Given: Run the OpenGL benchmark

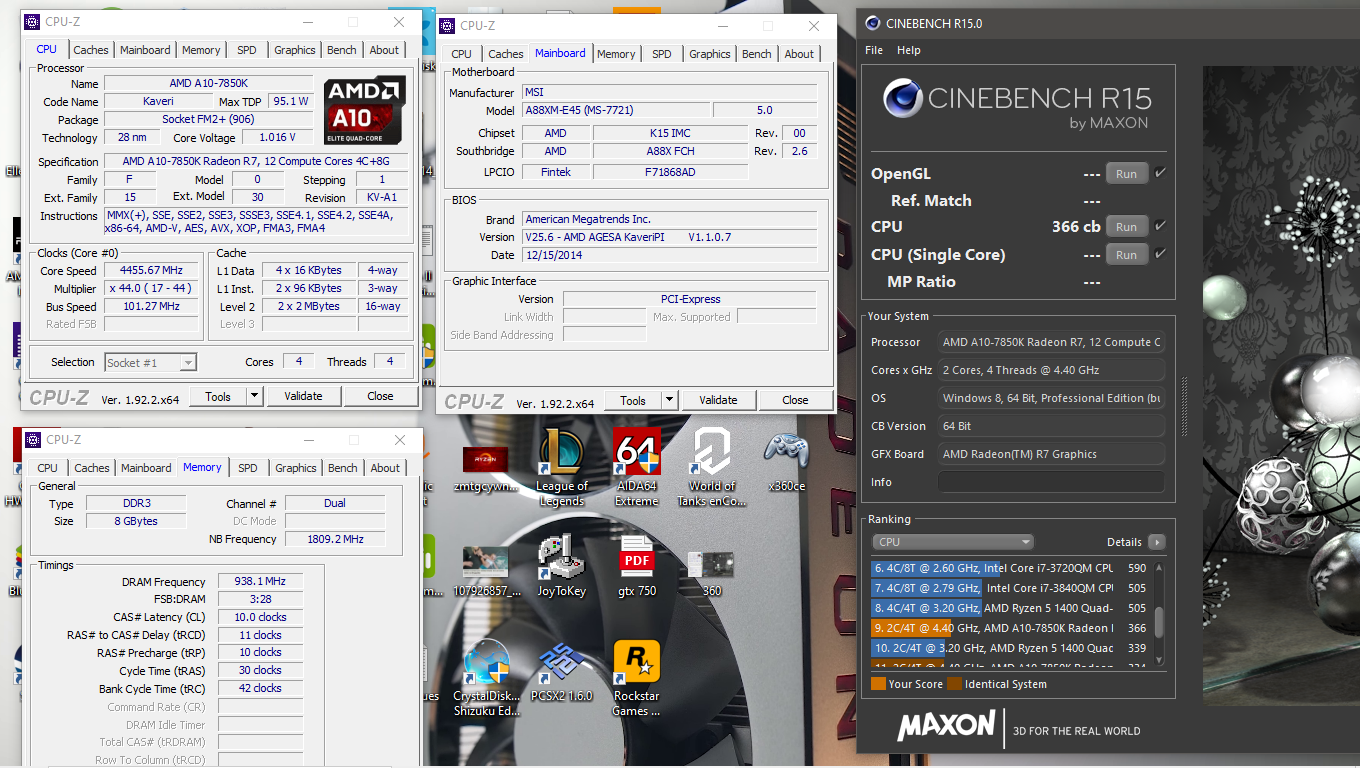Looking at the screenshot, I should [x=1126, y=174].
